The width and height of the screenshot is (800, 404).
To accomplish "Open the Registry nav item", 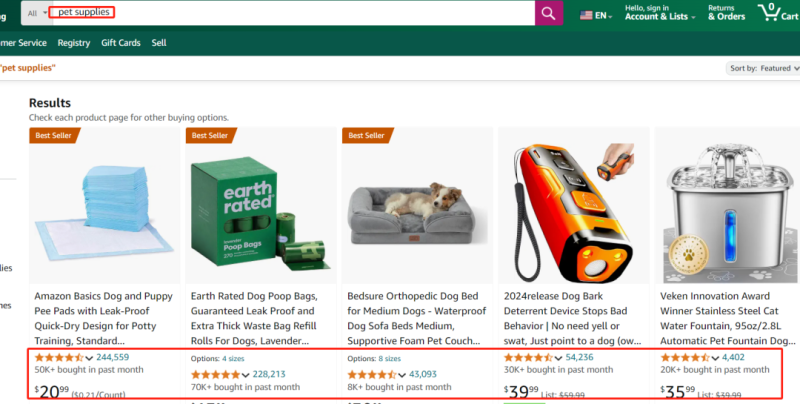I will [74, 43].
